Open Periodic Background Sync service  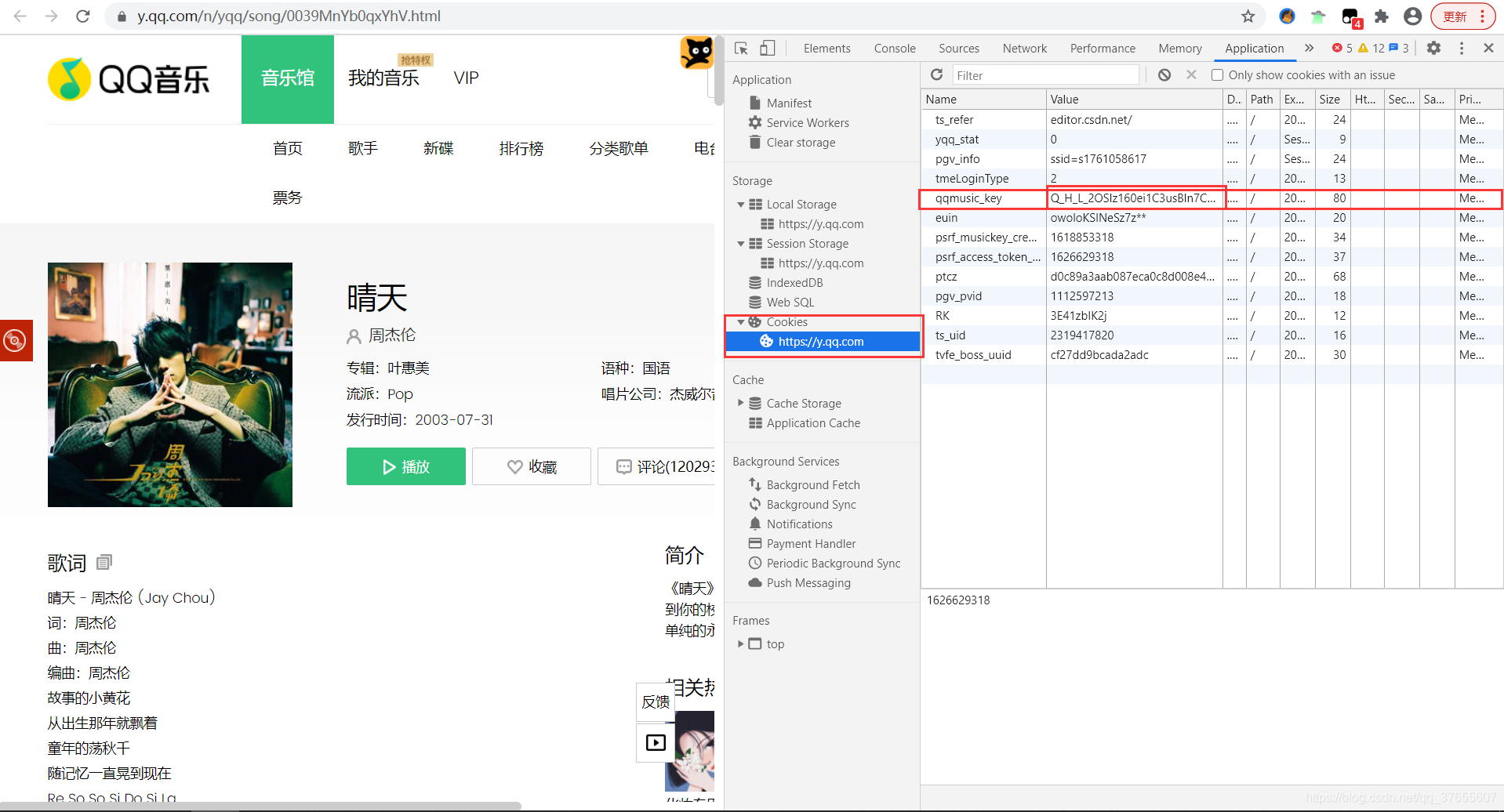tap(833, 564)
